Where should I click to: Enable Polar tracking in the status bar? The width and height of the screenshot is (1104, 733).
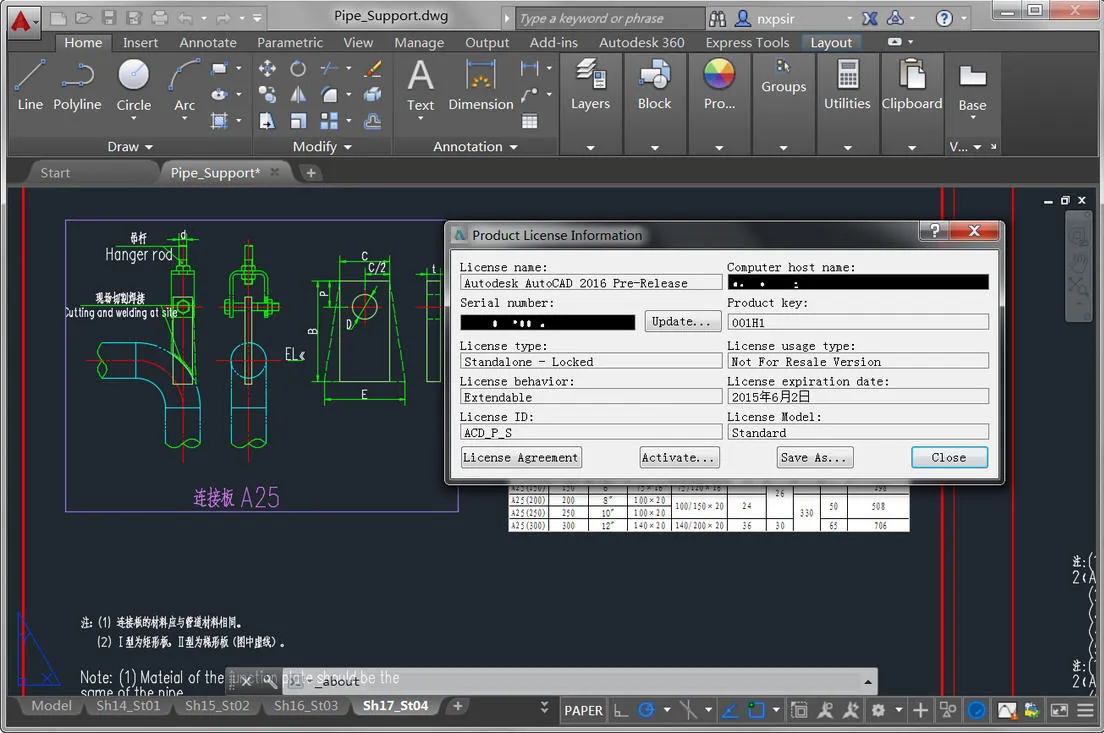point(645,710)
